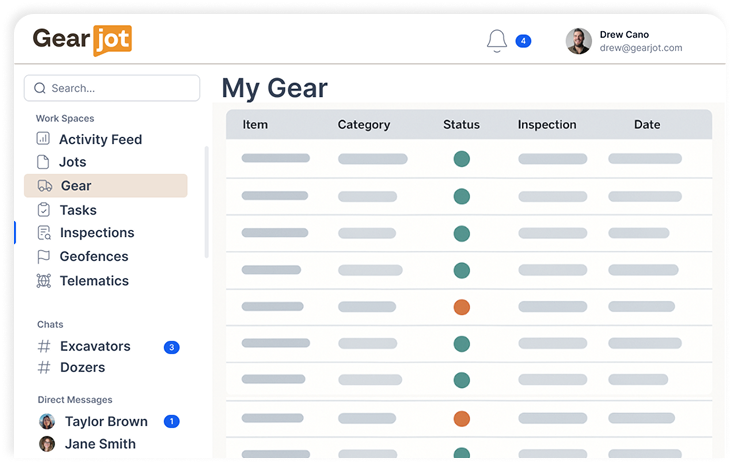The width and height of the screenshot is (732, 464).
Task: Type in the Search input field
Action: pos(120,88)
